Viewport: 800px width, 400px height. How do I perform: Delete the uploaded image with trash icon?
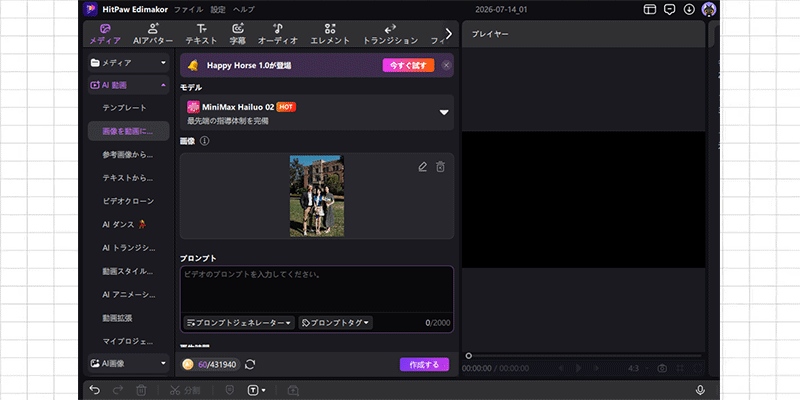[440, 167]
